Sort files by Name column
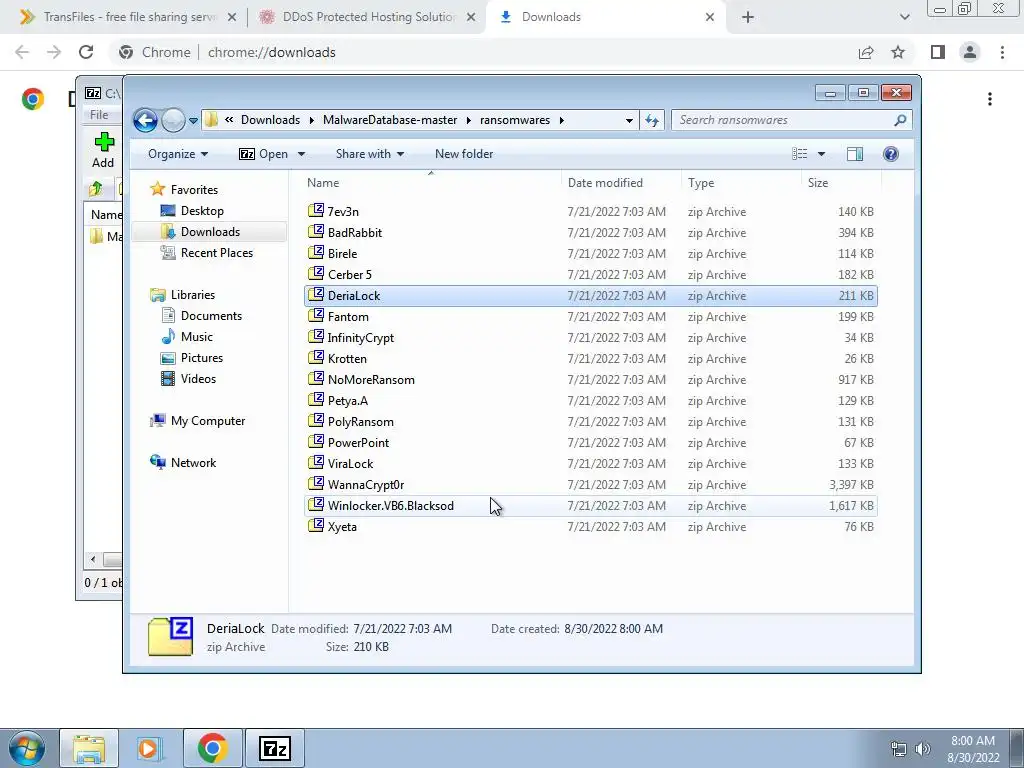Viewport: 1024px width, 768px height. (431, 183)
